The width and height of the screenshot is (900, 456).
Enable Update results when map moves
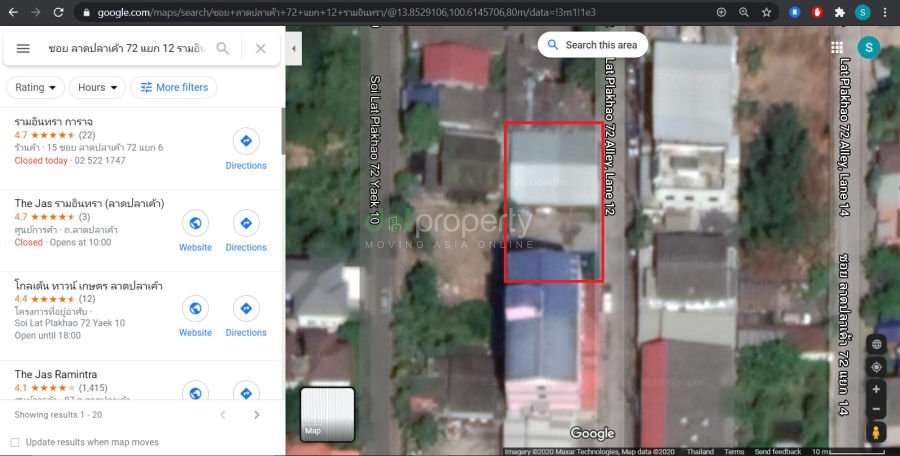15,442
